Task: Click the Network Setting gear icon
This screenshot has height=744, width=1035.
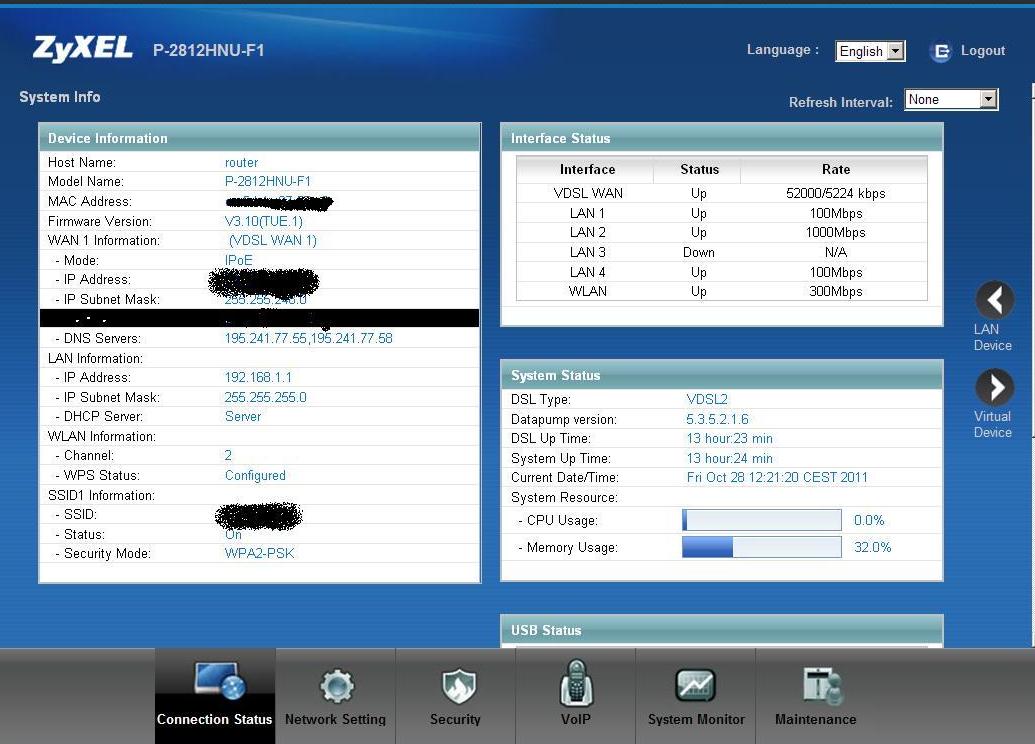Action: (x=337, y=686)
